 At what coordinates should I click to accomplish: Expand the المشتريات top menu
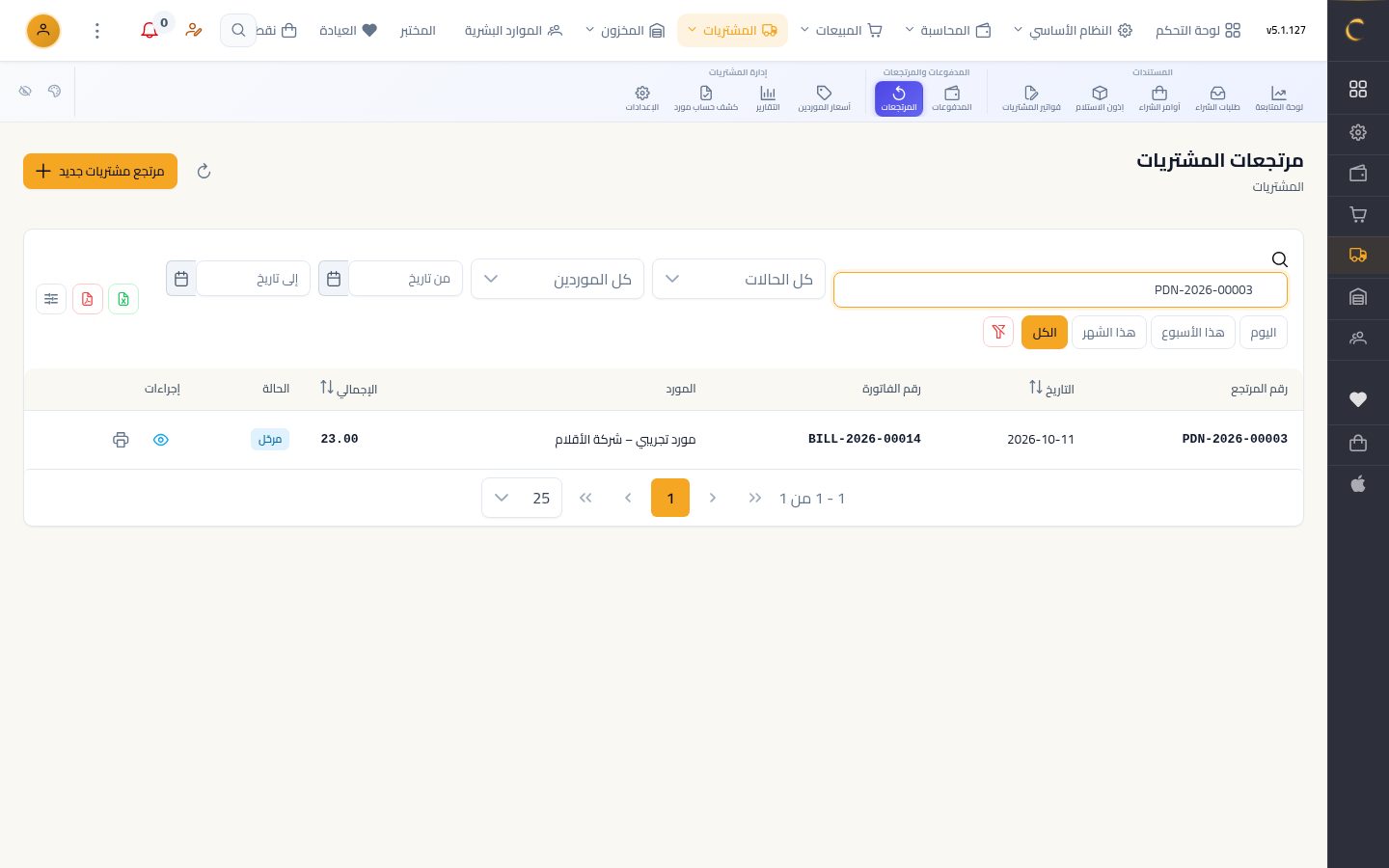tap(732, 31)
